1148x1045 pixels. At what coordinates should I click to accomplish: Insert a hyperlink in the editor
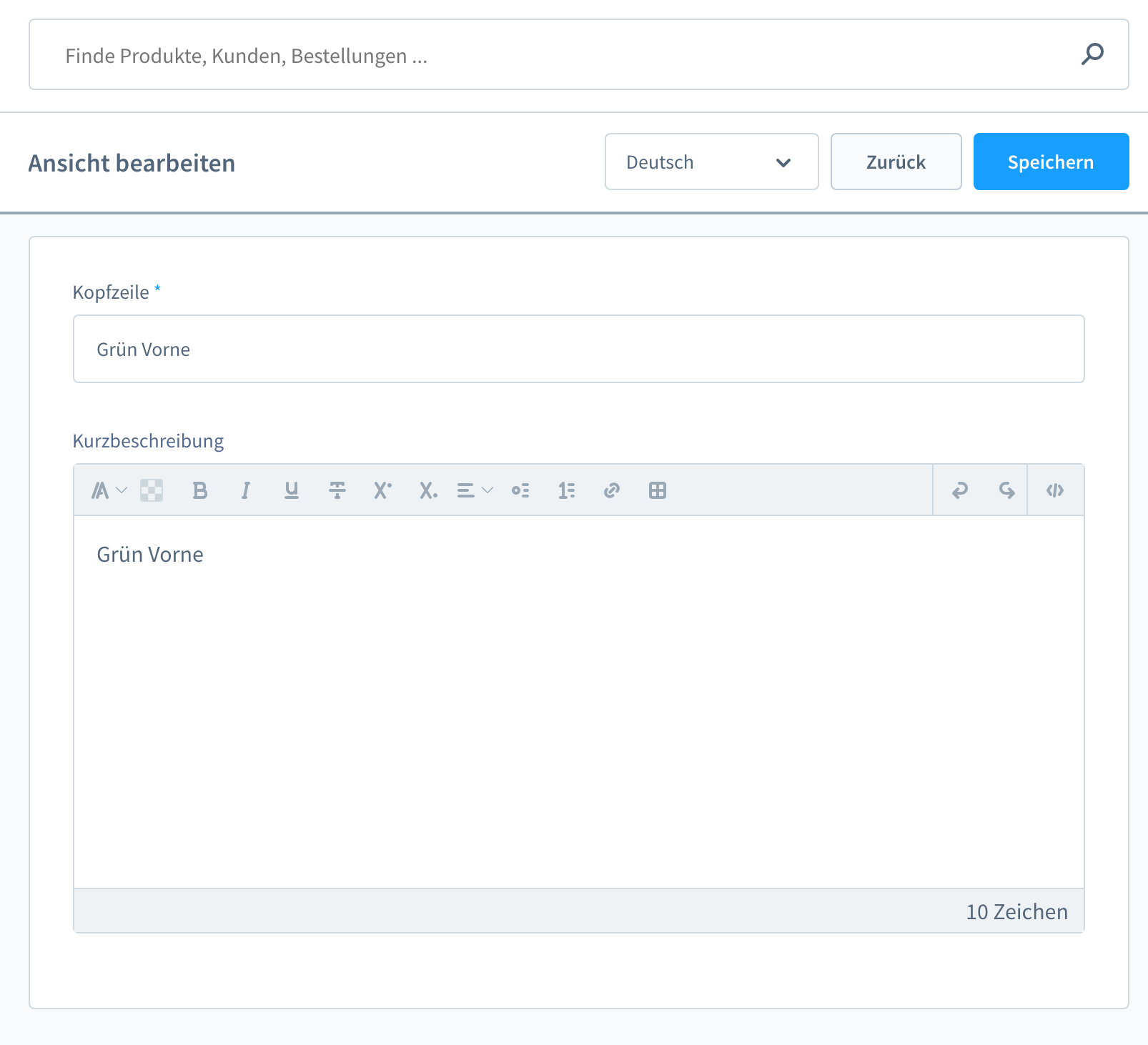(x=612, y=490)
